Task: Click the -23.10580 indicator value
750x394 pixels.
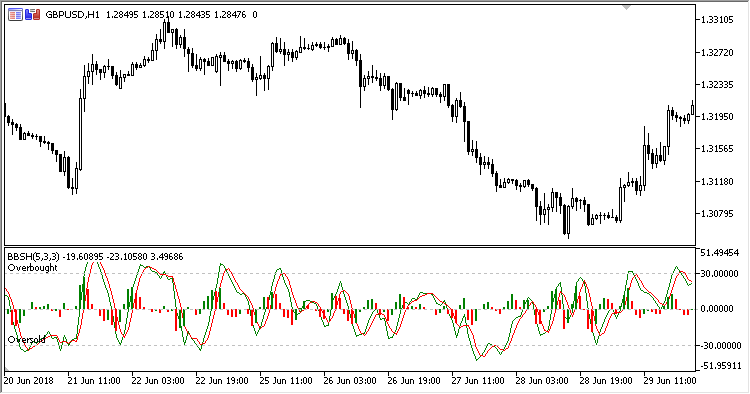Action: pyautogui.click(x=127, y=257)
